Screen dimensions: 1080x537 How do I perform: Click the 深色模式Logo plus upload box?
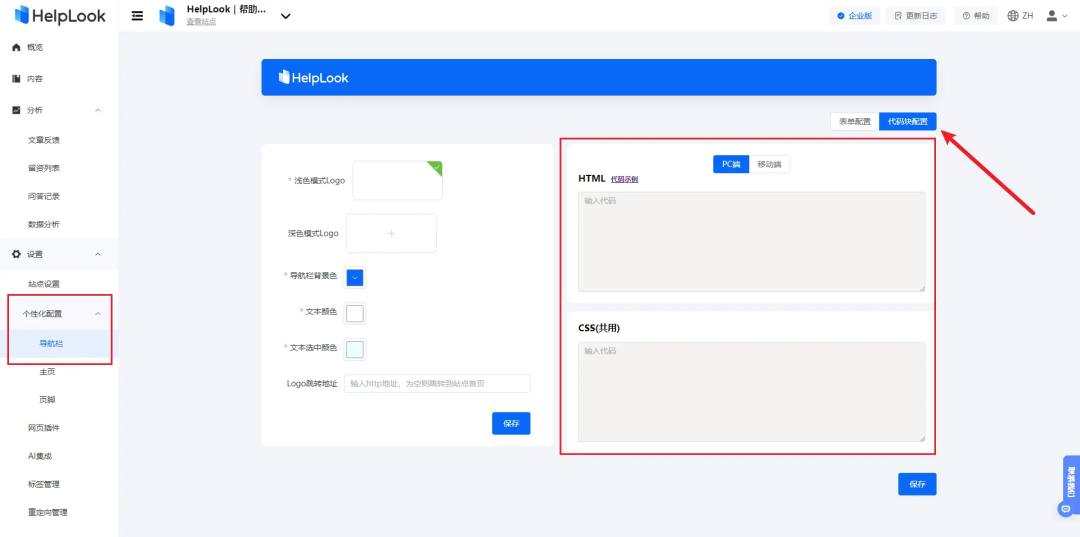391,233
